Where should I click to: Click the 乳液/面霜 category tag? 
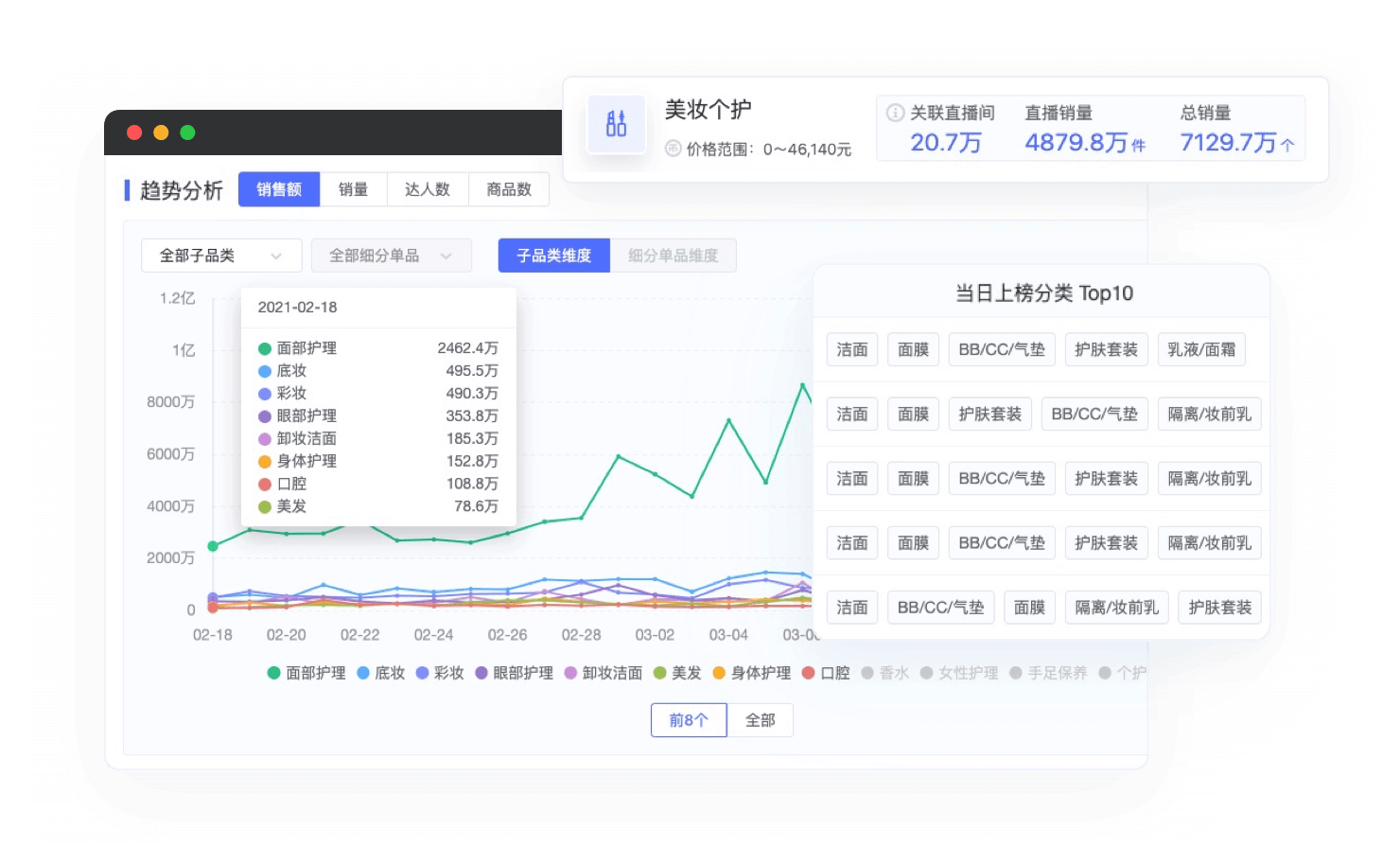pyautogui.click(x=1200, y=349)
